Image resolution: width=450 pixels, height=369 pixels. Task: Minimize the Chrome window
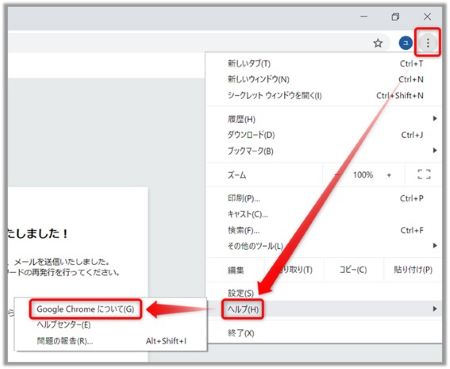point(364,16)
